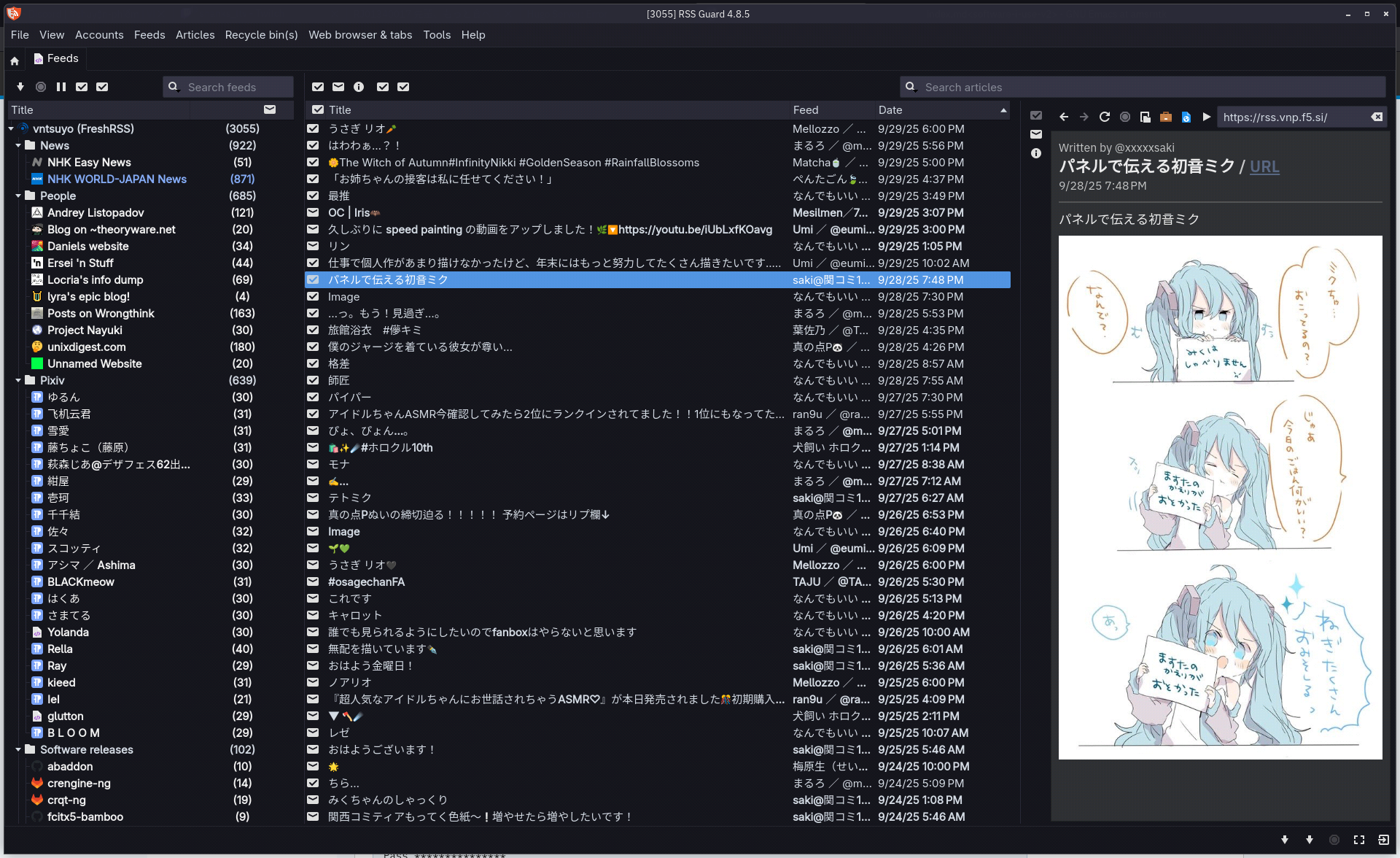Screen dimensions: 1400x858
Task: Click the blue globe document icon
Action: (x=1186, y=117)
